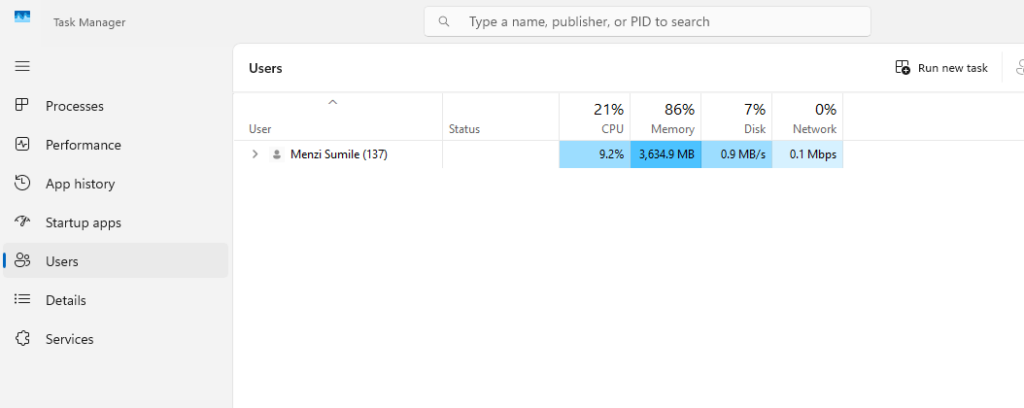The width and height of the screenshot is (1024, 408).
Task: Click the Processes icon in sidebar
Action: 22,106
